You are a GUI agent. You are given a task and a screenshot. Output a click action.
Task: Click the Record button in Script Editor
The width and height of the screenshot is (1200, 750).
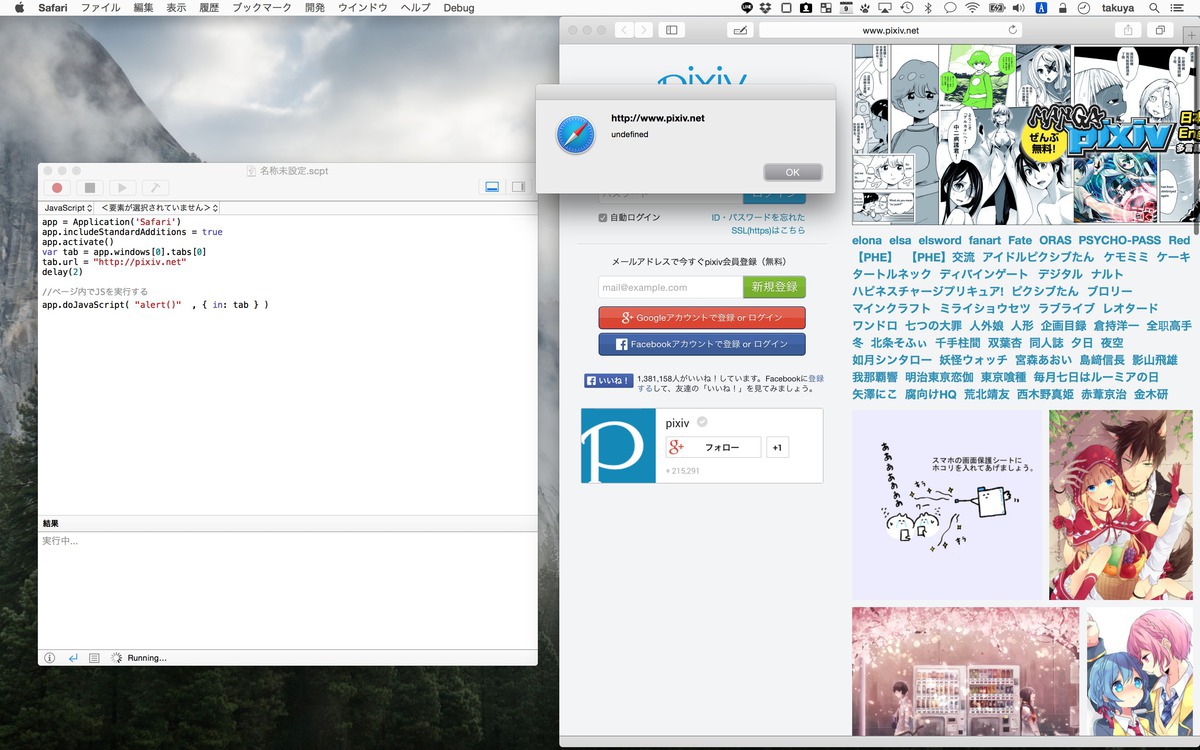click(57, 187)
